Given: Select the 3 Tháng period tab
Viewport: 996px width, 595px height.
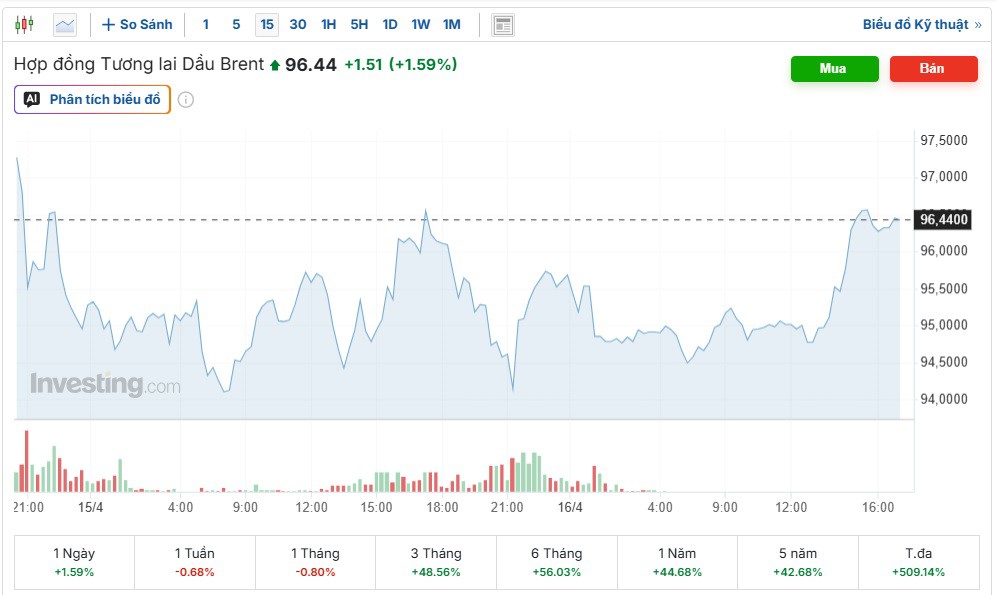Looking at the screenshot, I should point(435,562).
